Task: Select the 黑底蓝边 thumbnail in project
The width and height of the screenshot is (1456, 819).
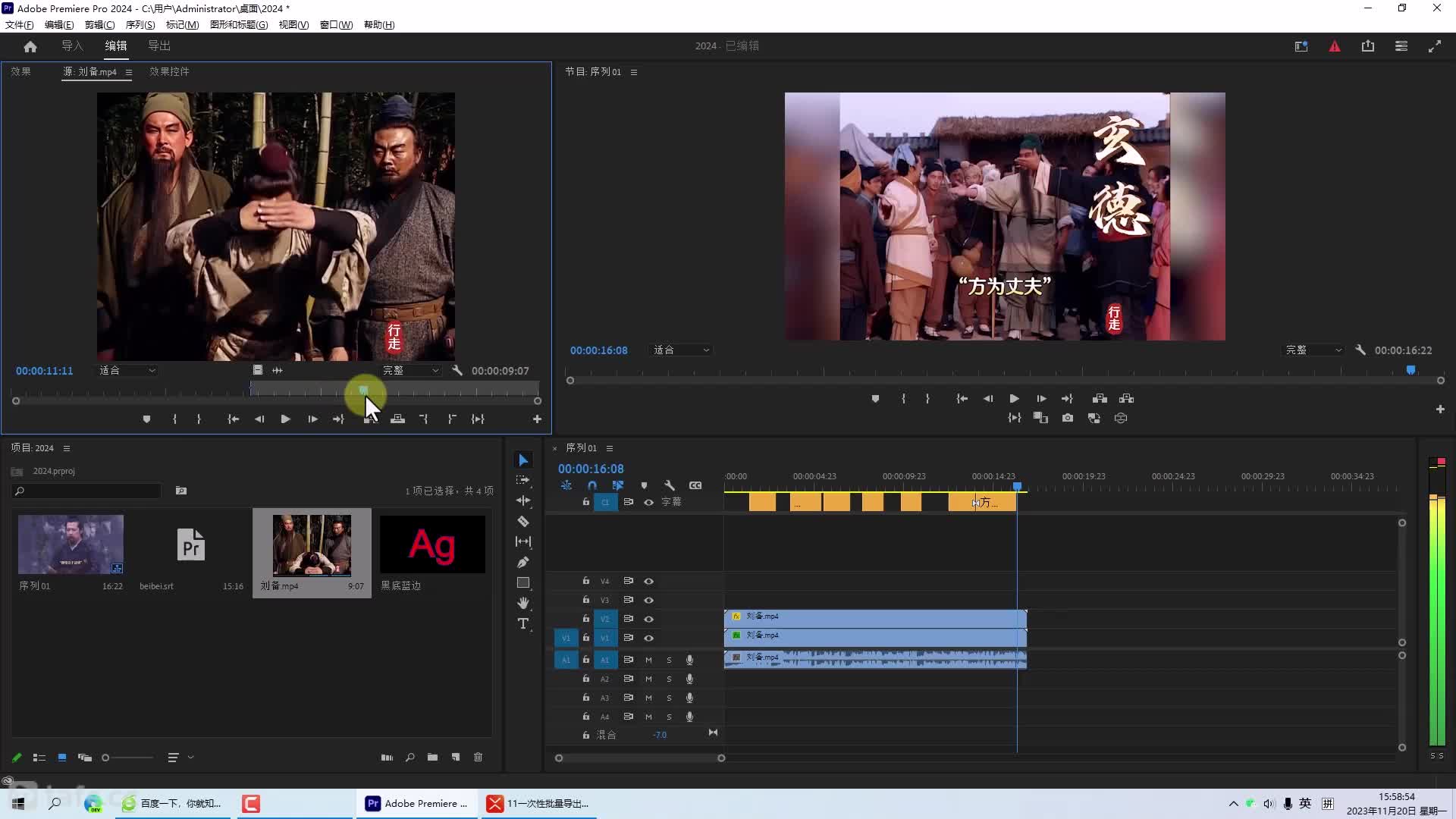Action: click(432, 545)
